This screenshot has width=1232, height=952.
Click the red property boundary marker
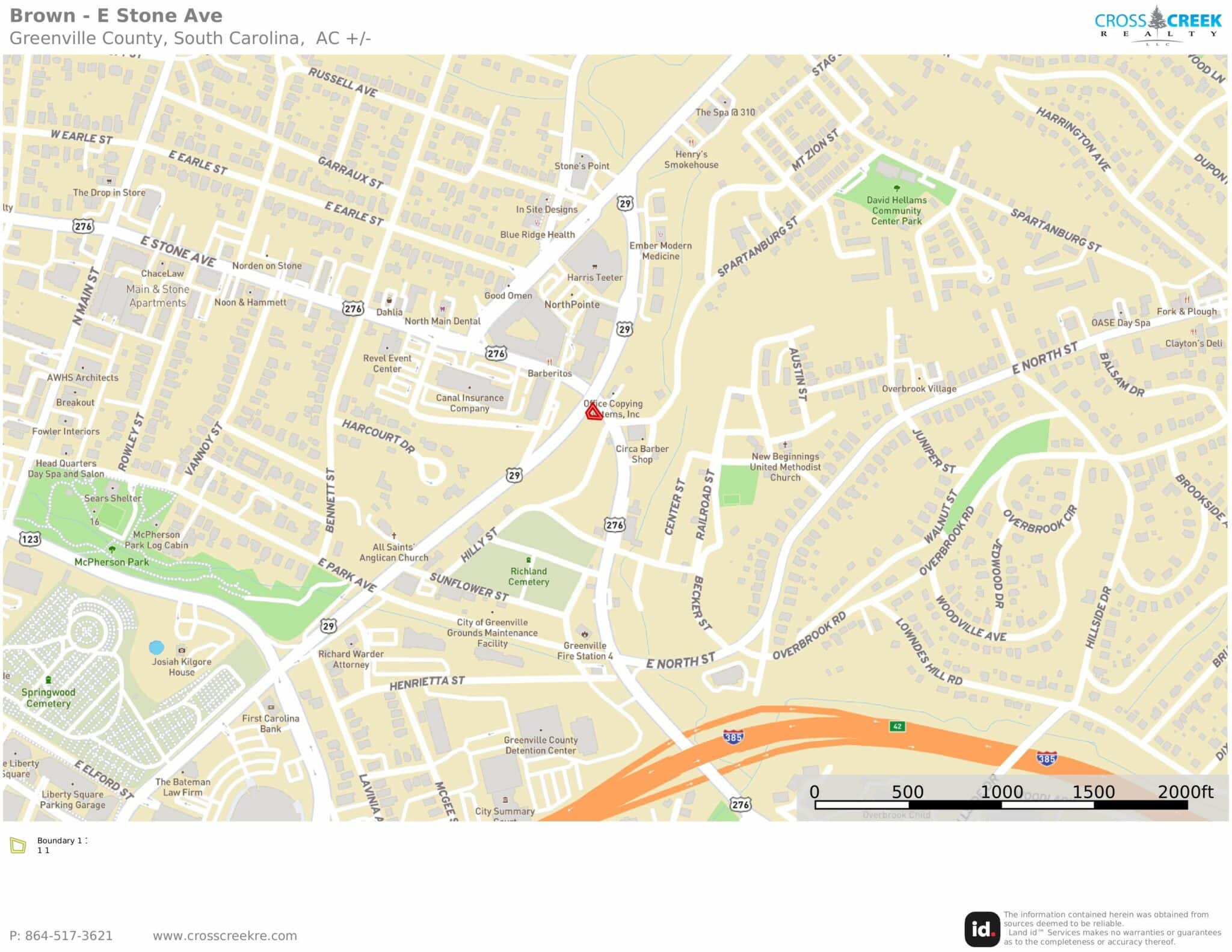[x=594, y=411]
